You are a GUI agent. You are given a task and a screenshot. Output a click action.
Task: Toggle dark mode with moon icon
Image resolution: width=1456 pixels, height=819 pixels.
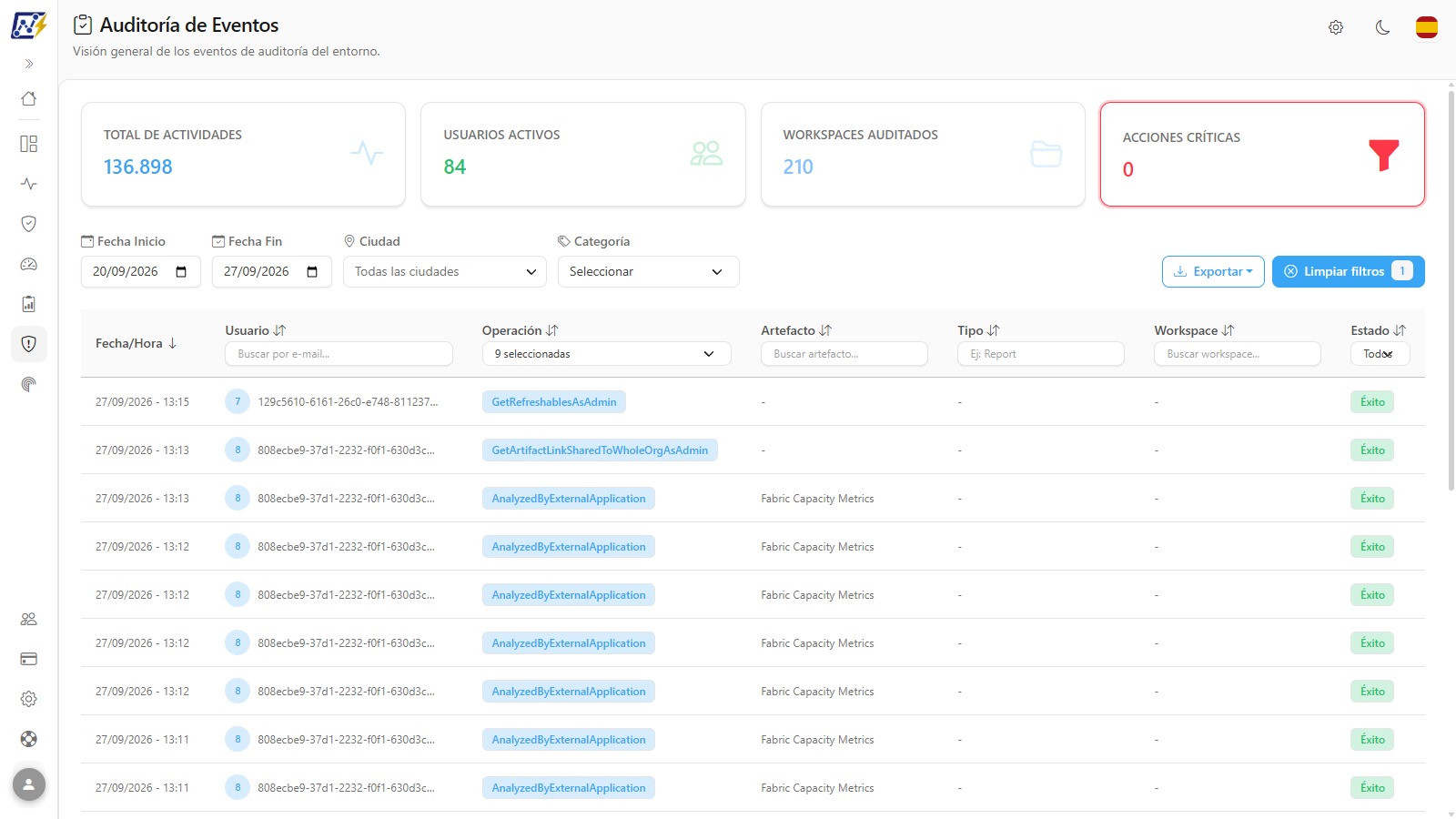(1382, 27)
